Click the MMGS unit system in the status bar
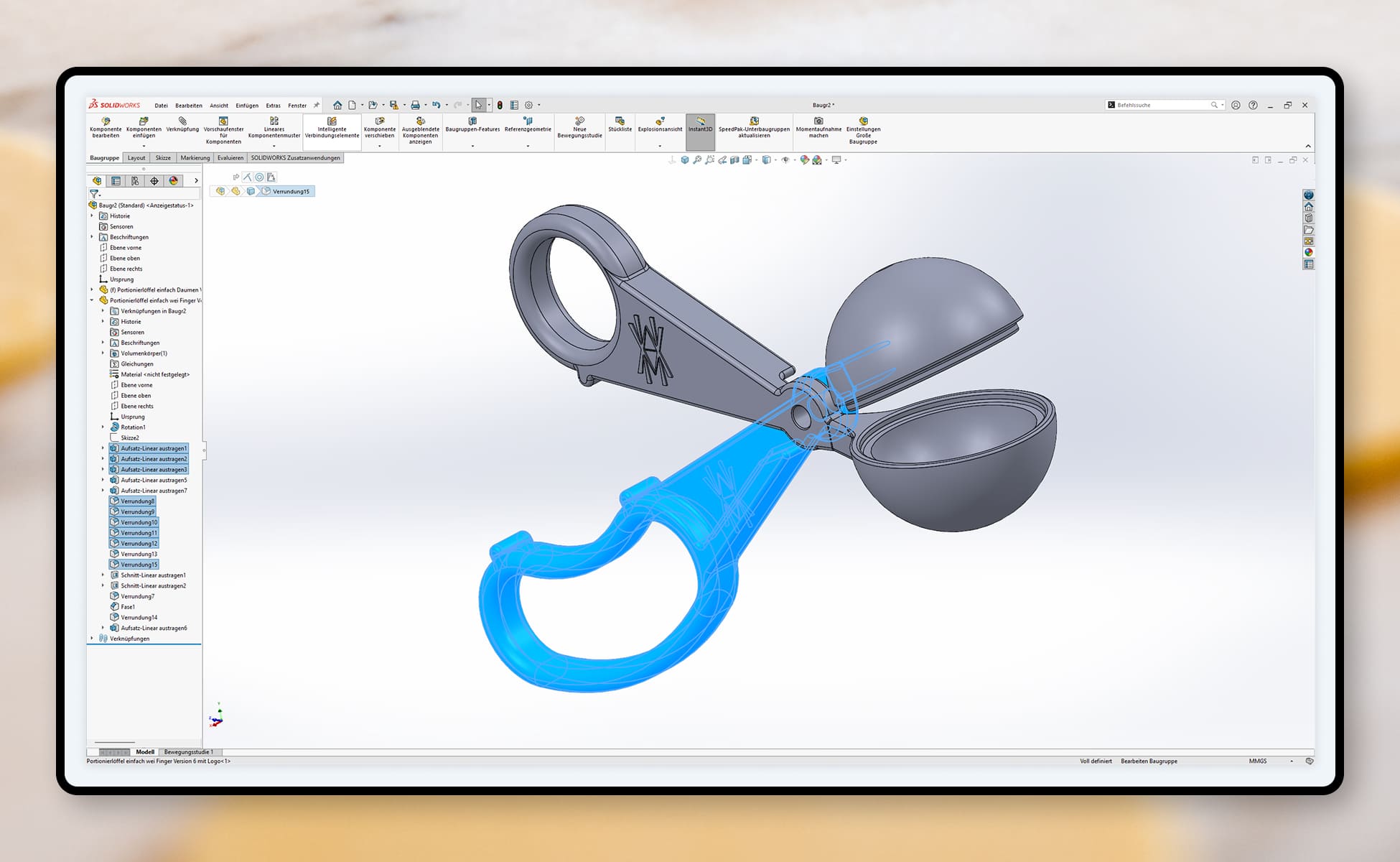Viewport: 1400px width, 862px height. point(1258,761)
